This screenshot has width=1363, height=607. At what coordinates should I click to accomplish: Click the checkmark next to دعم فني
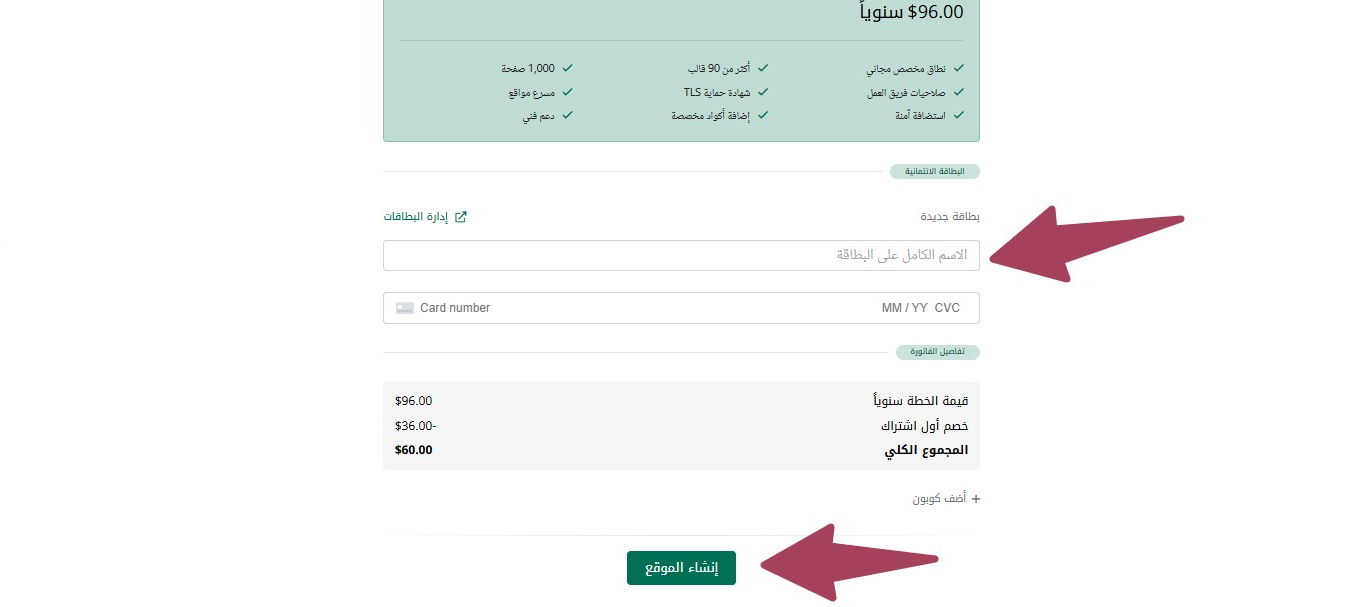click(567, 115)
